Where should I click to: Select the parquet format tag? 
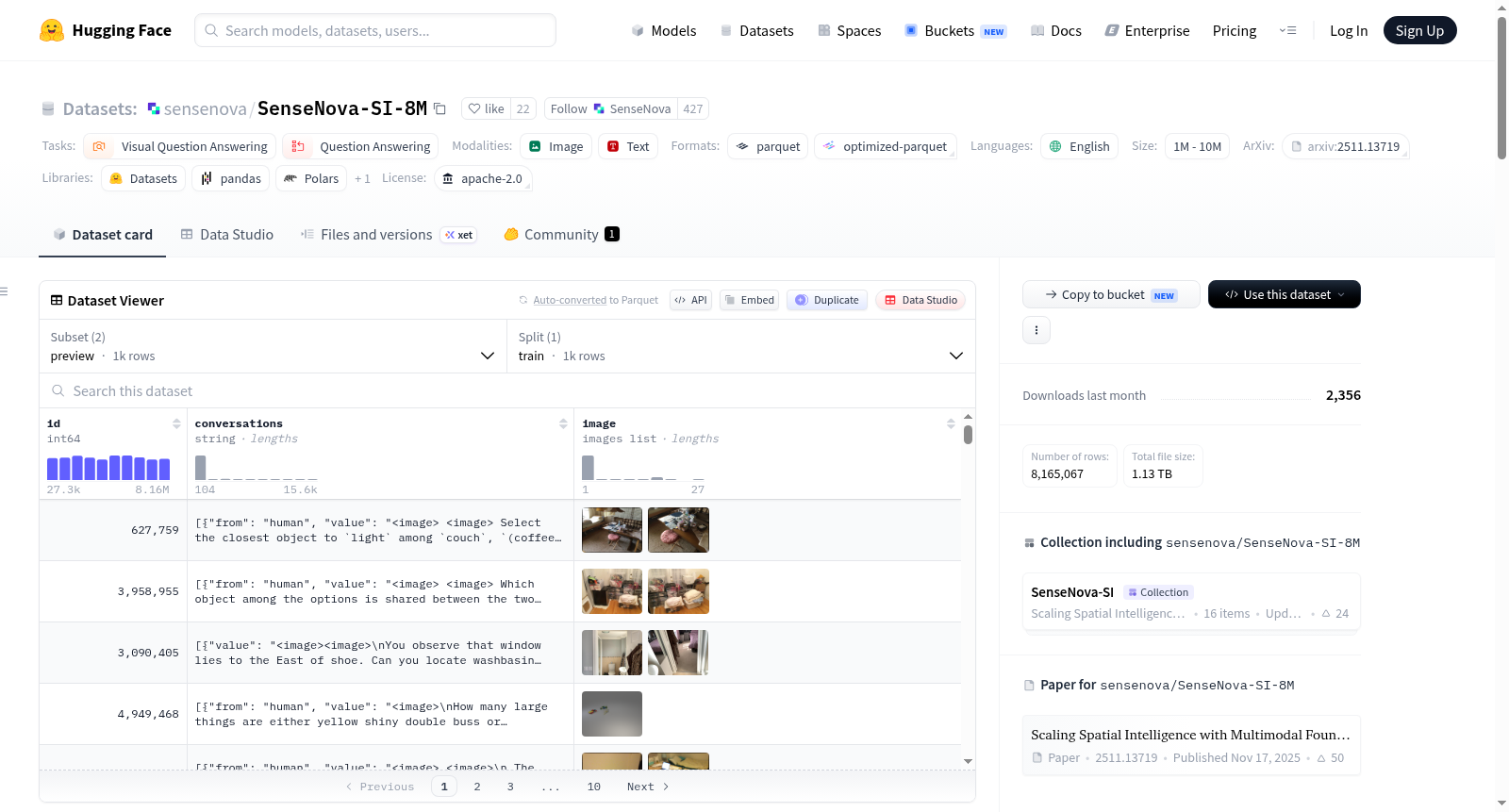click(x=768, y=146)
